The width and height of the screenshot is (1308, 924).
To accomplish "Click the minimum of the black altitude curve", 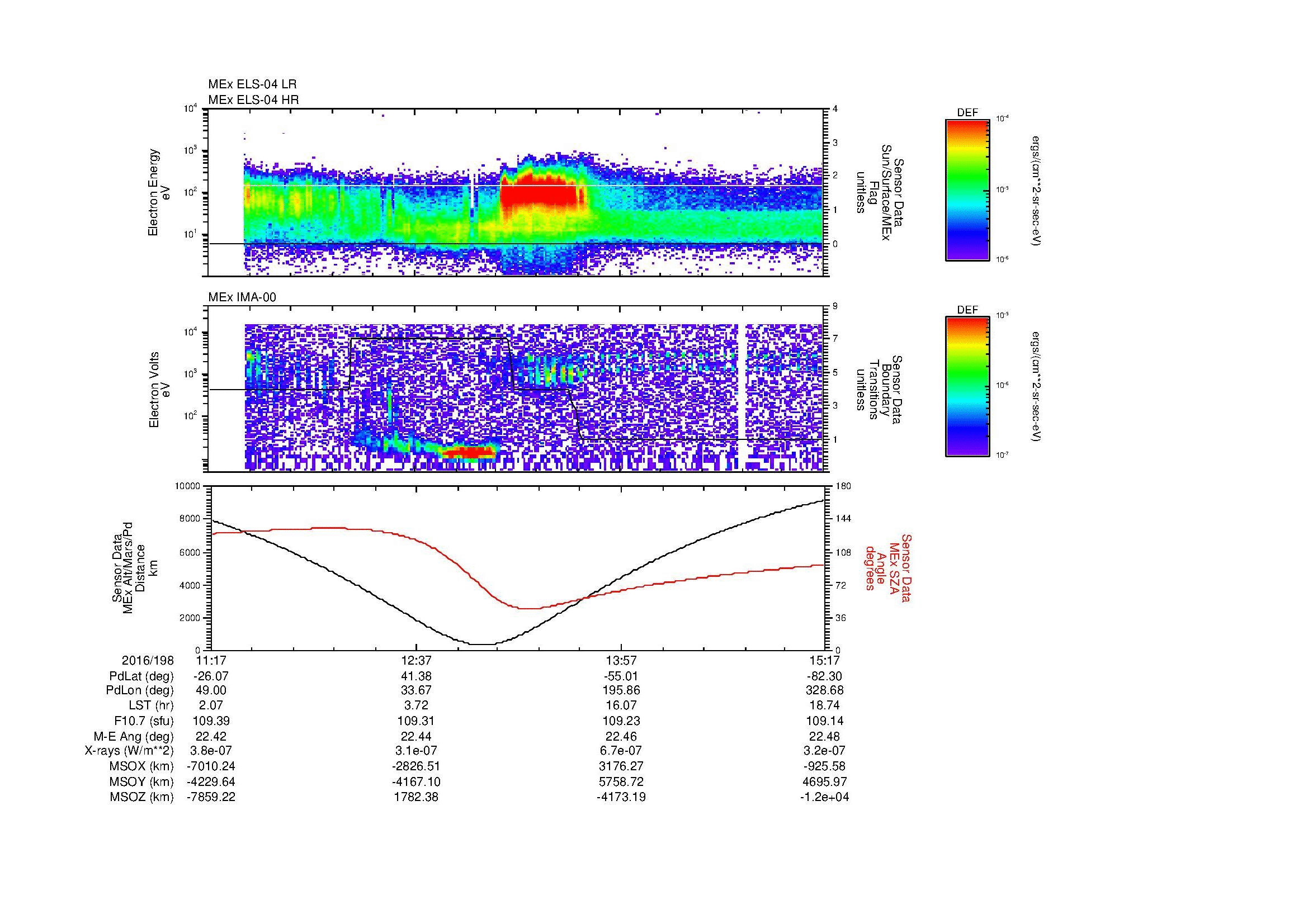I will 482,645.
